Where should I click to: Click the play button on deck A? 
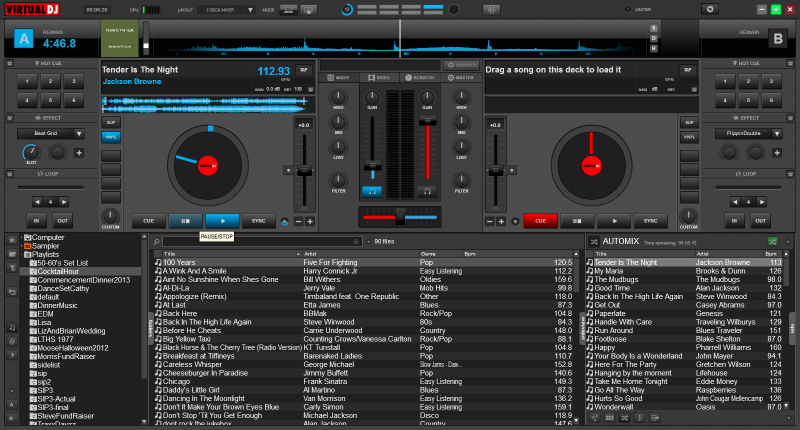[222, 221]
